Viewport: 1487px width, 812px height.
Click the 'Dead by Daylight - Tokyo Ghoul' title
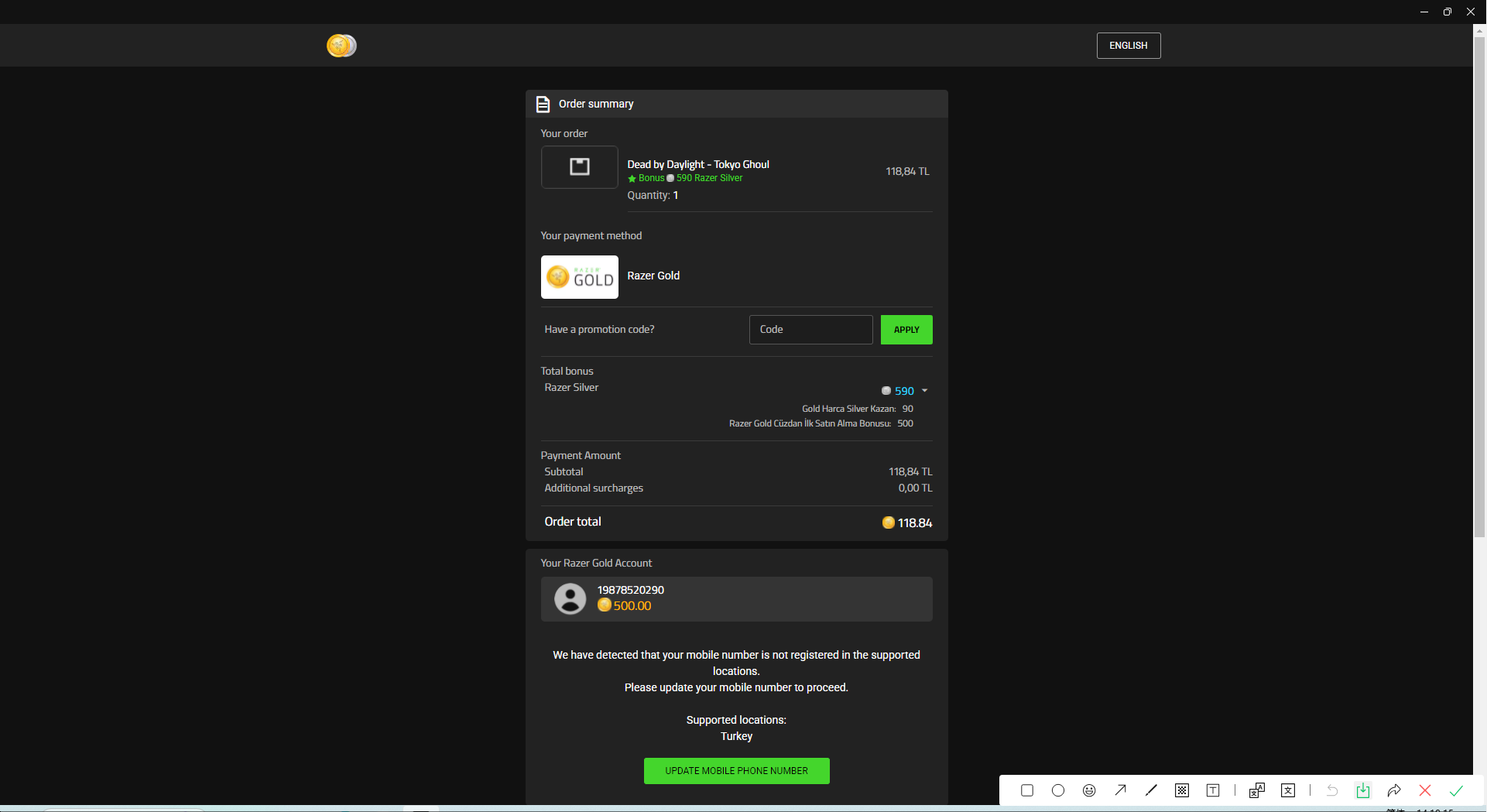698,164
